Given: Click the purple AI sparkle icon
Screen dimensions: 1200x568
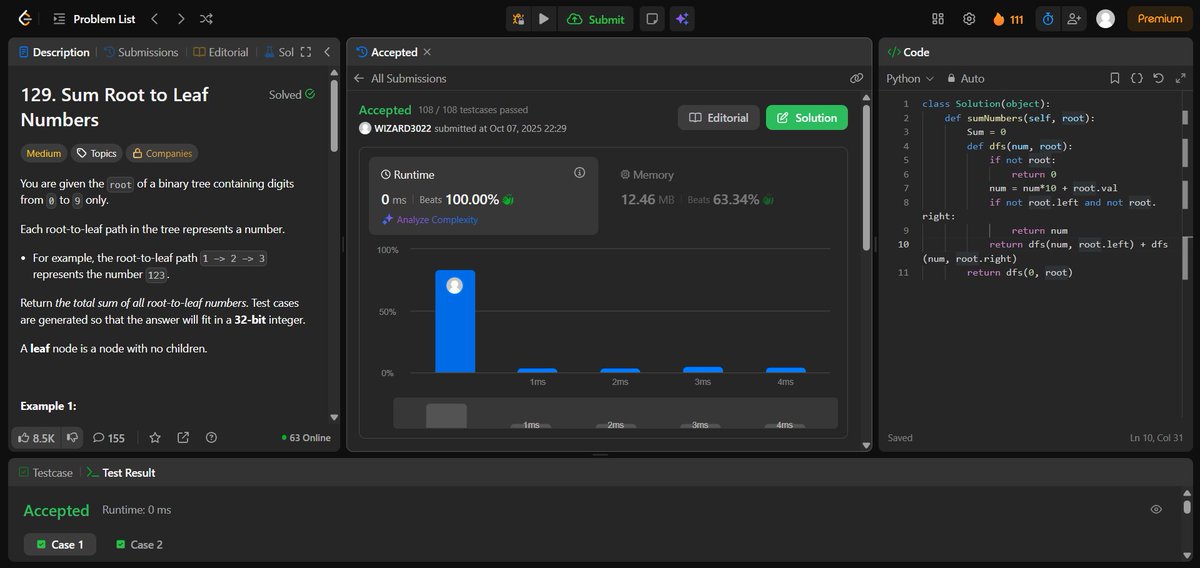Looking at the screenshot, I should click(681, 18).
